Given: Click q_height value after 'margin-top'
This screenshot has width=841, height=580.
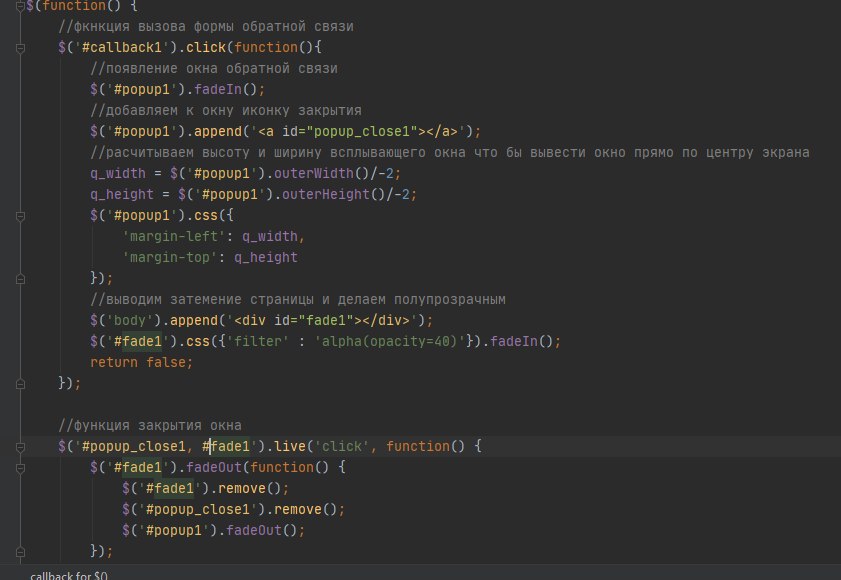Looking at the screenshot, I should 266,257.
